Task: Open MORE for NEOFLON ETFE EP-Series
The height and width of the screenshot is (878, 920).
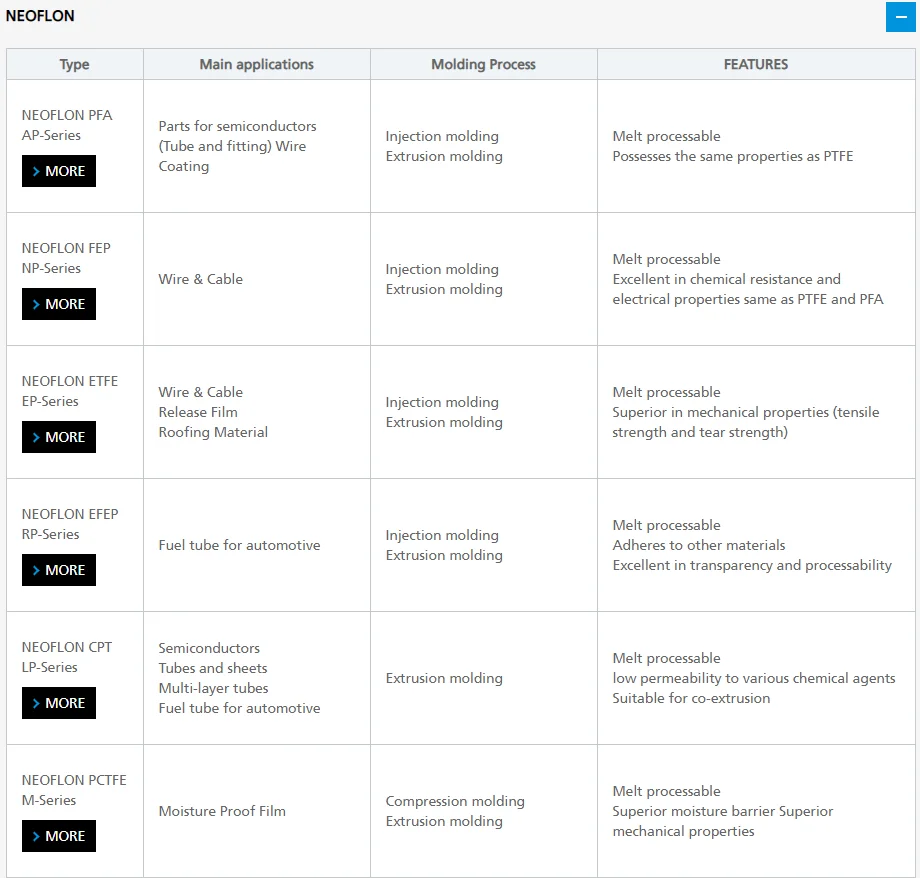Action: coord(59,437)
